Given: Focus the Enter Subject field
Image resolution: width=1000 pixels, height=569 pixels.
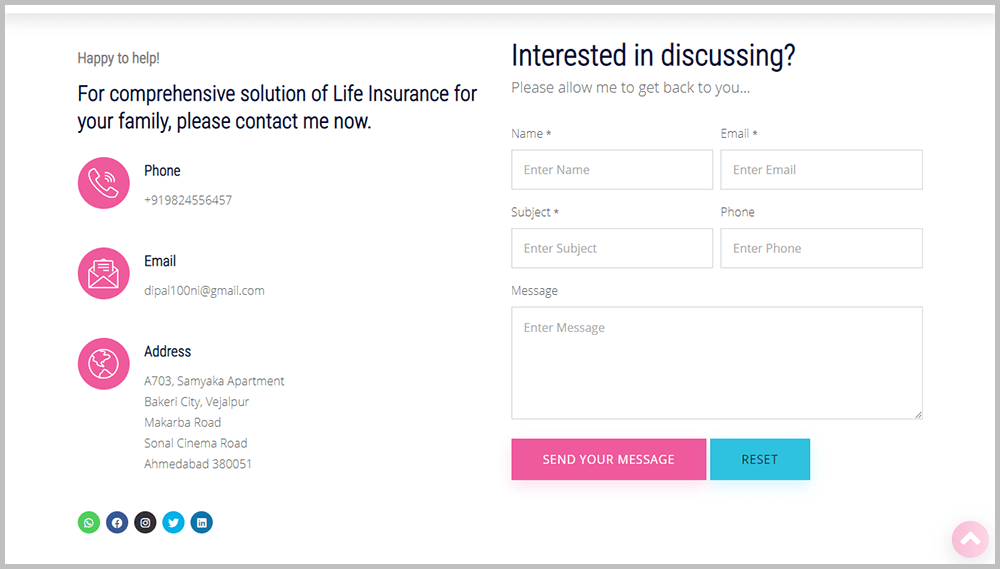Looking at the screenshot, I should 612,248.
